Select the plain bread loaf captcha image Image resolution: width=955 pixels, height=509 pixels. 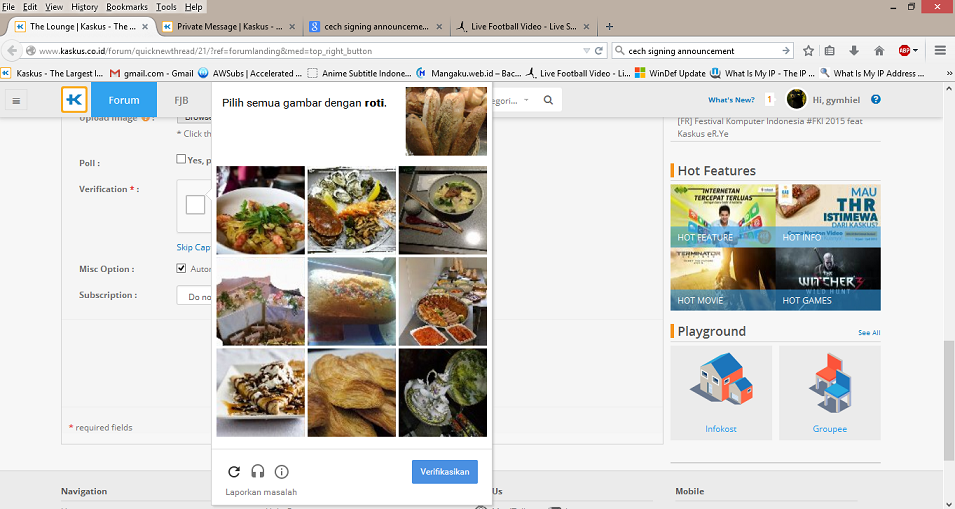(x=351, y=301)
